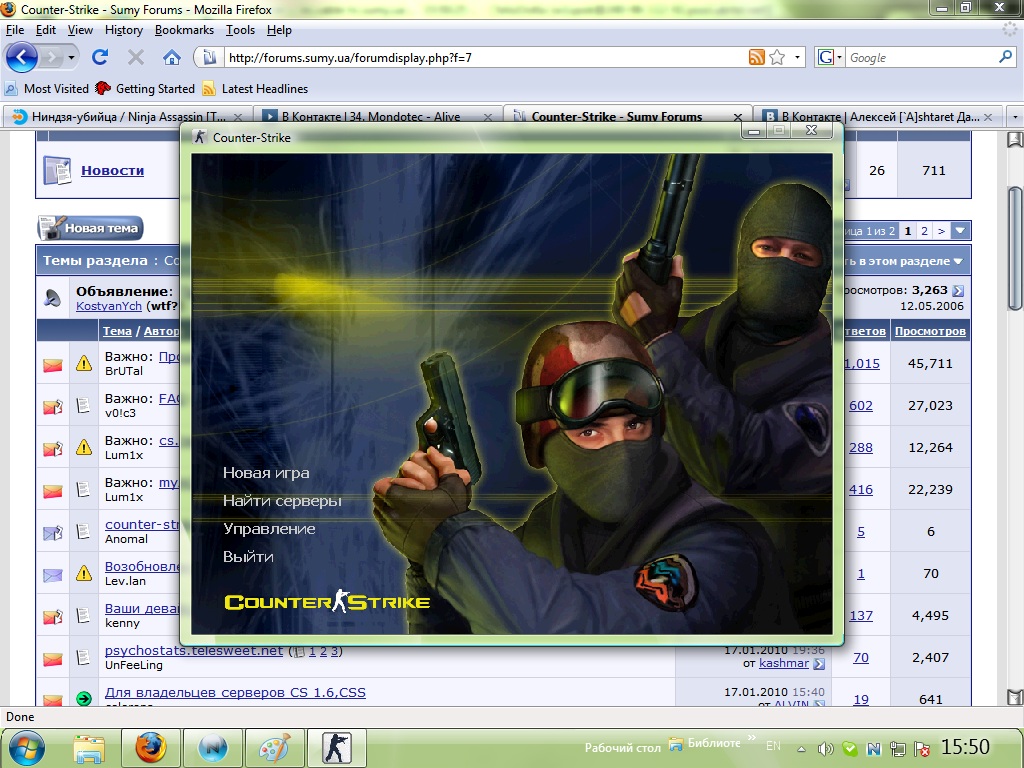Open the Windows Start menu orb
Image resolution: width=1024 pixels, height=768 pixels.
(26, 747)
